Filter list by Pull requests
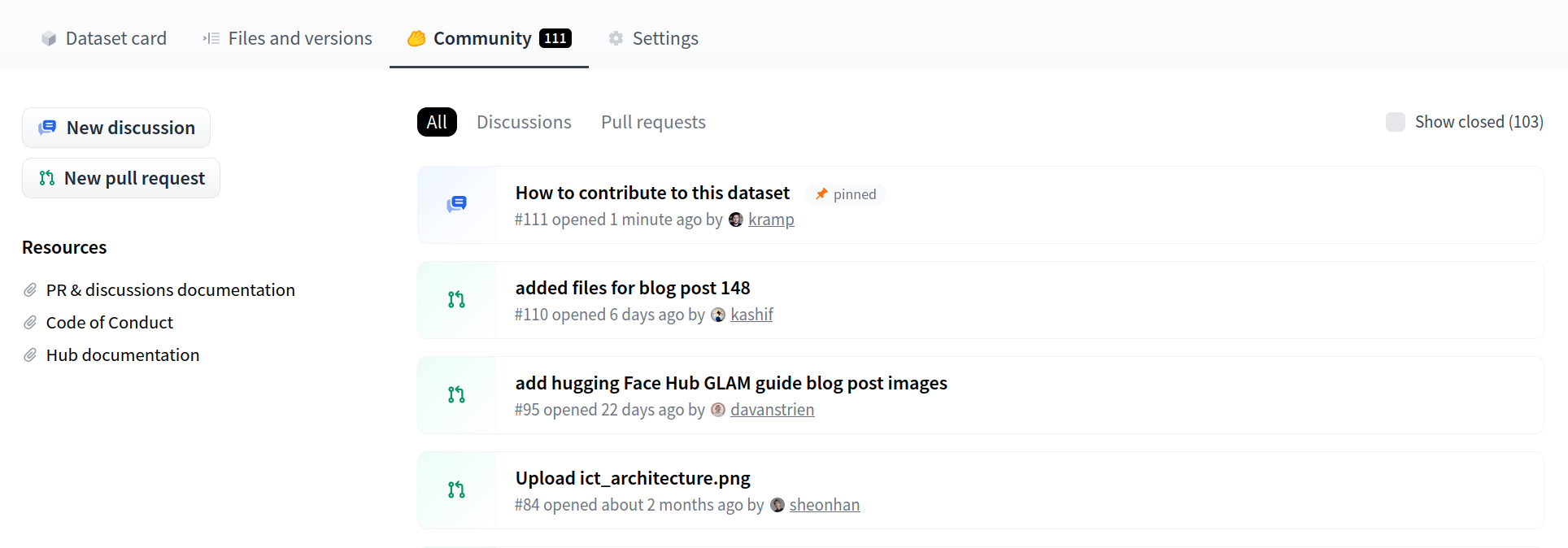This screenshot has width=1568, height=548. (x=653, y=122)
